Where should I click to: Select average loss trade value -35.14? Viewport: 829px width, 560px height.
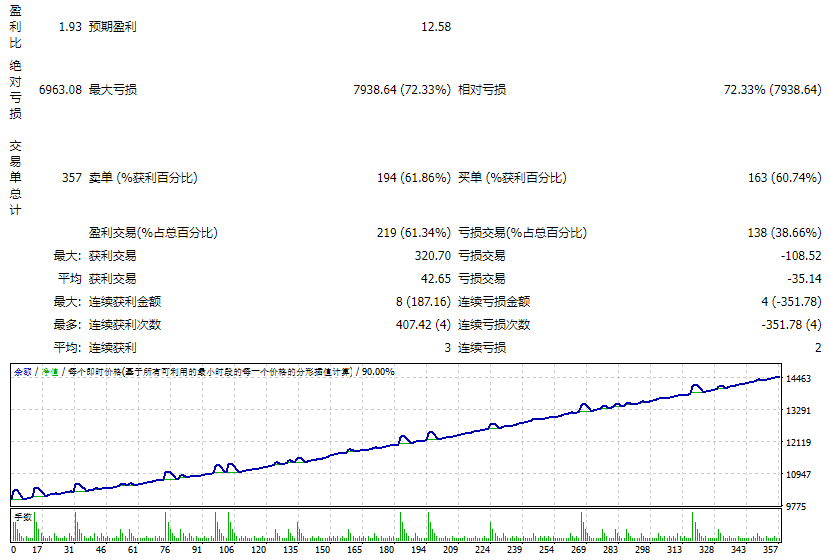(804, 279)
